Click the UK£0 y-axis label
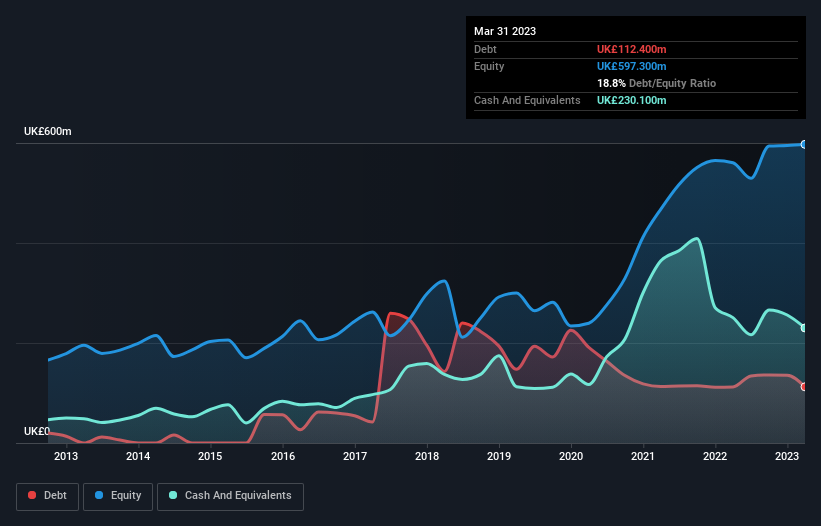 [x=37, y=431]
